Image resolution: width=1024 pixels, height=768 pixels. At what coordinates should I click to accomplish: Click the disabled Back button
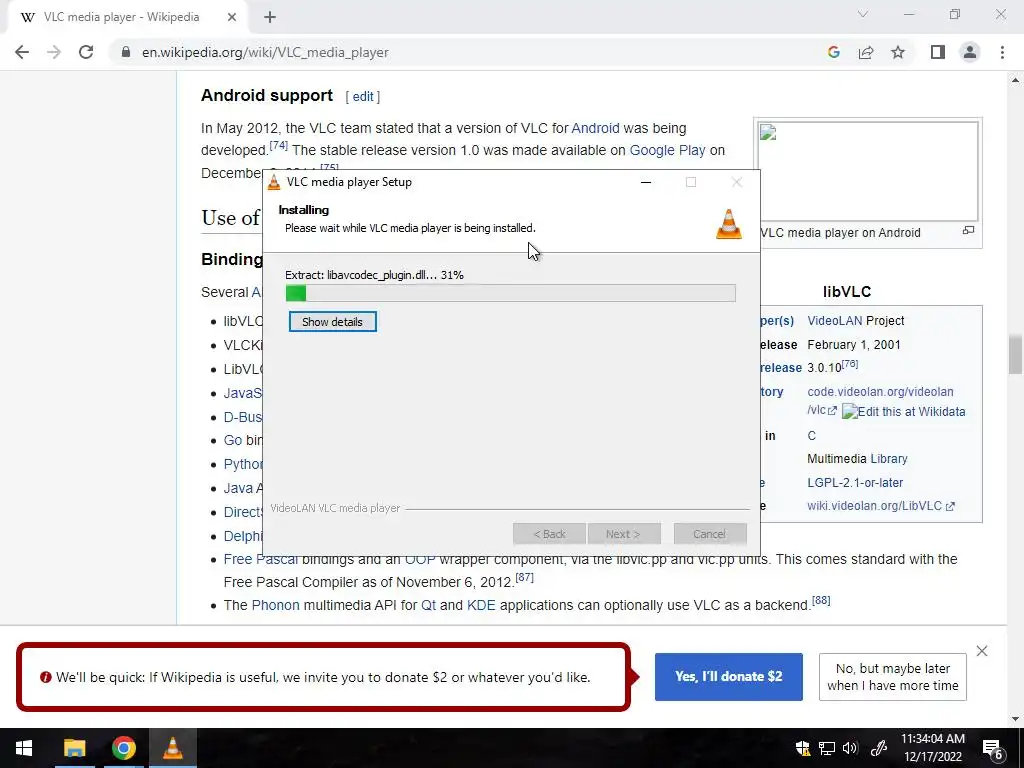point(549,534)
